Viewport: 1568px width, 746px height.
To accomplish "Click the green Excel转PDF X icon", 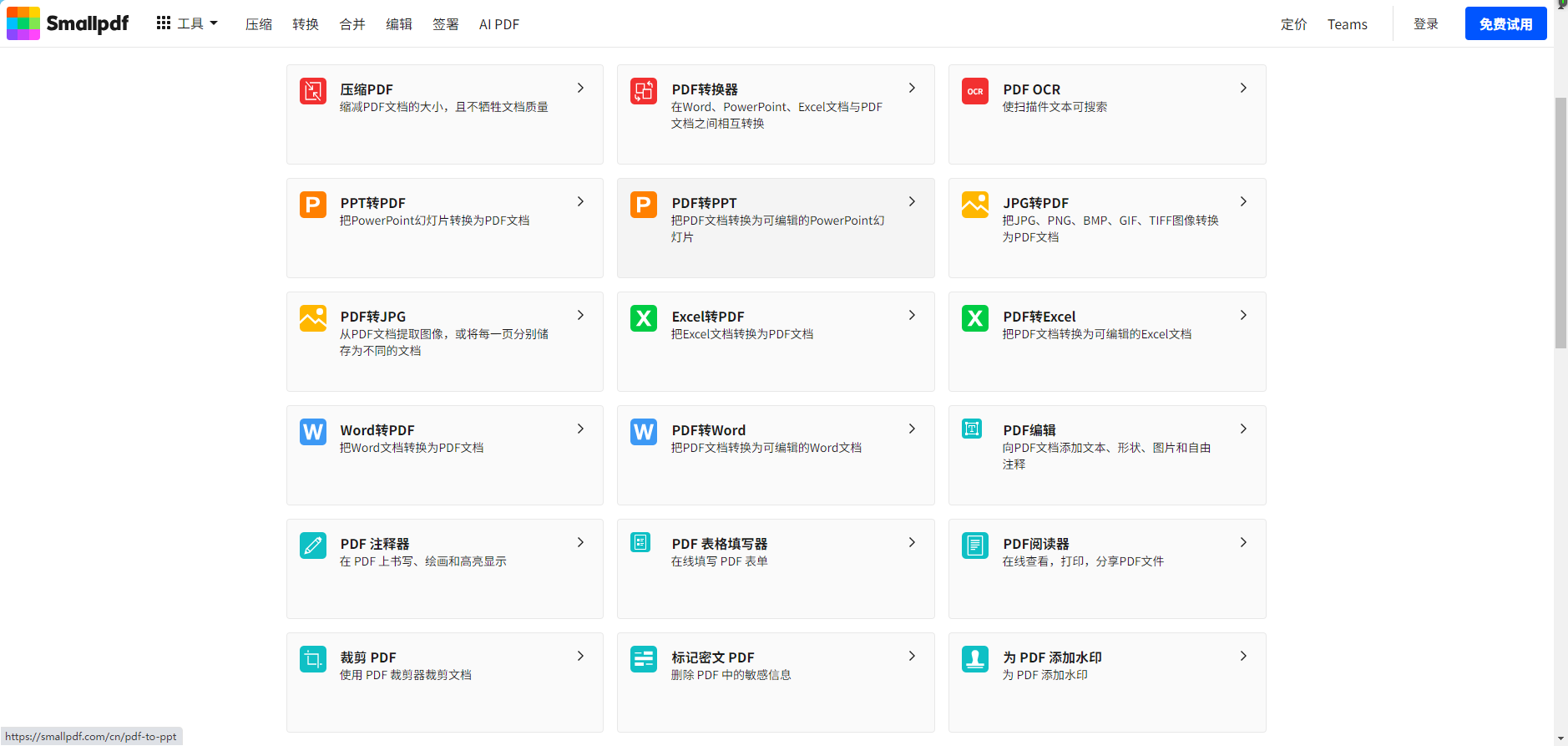I will 644,318.
